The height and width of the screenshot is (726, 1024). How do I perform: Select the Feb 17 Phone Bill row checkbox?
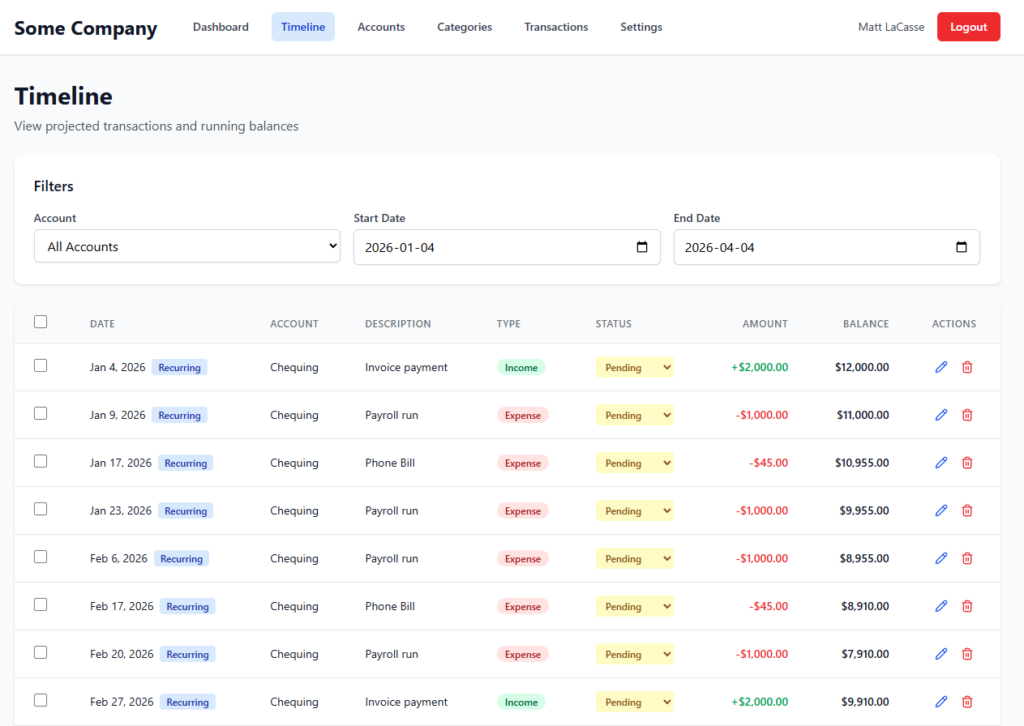(41, 605)
